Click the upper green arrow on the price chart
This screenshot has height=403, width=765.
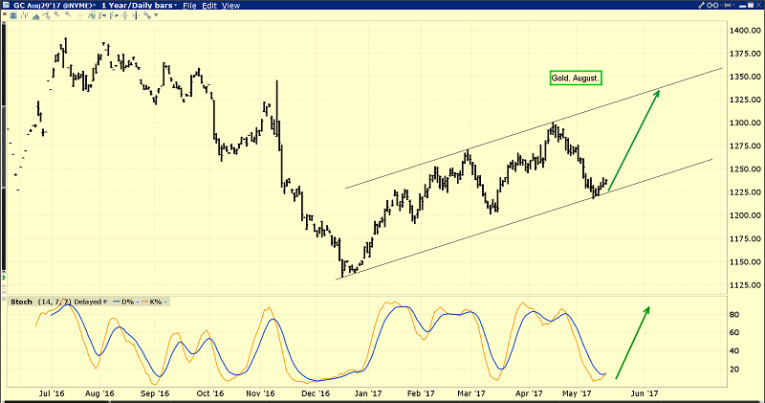tap(634, 138)
